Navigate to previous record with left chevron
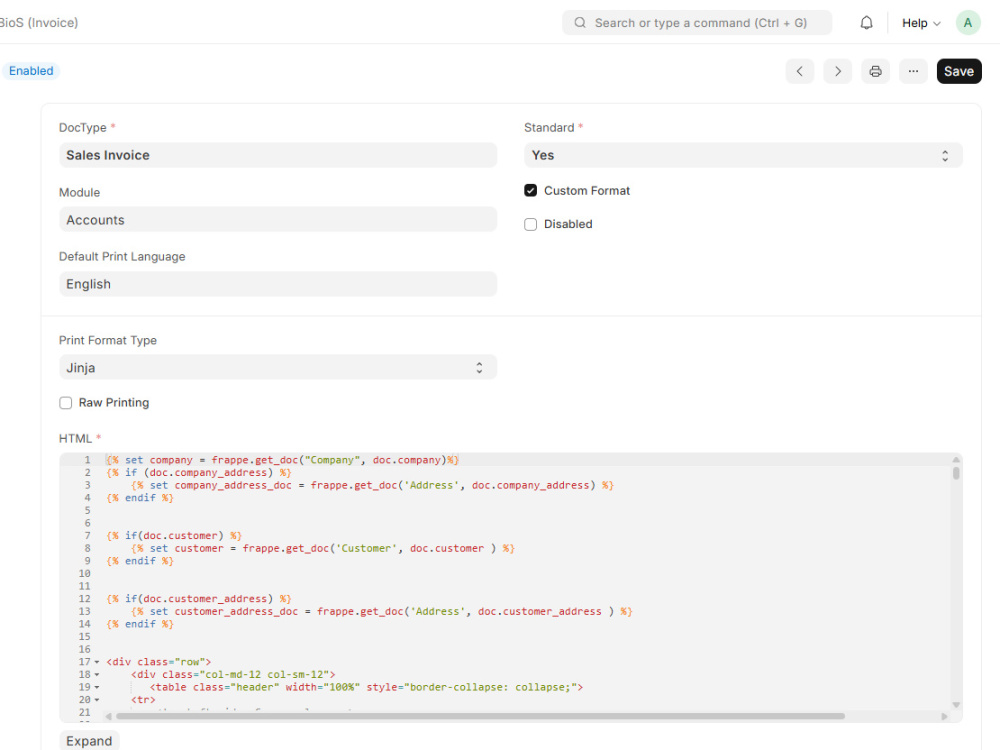Viewport: 1000px width, 750px height. (799, 71)
